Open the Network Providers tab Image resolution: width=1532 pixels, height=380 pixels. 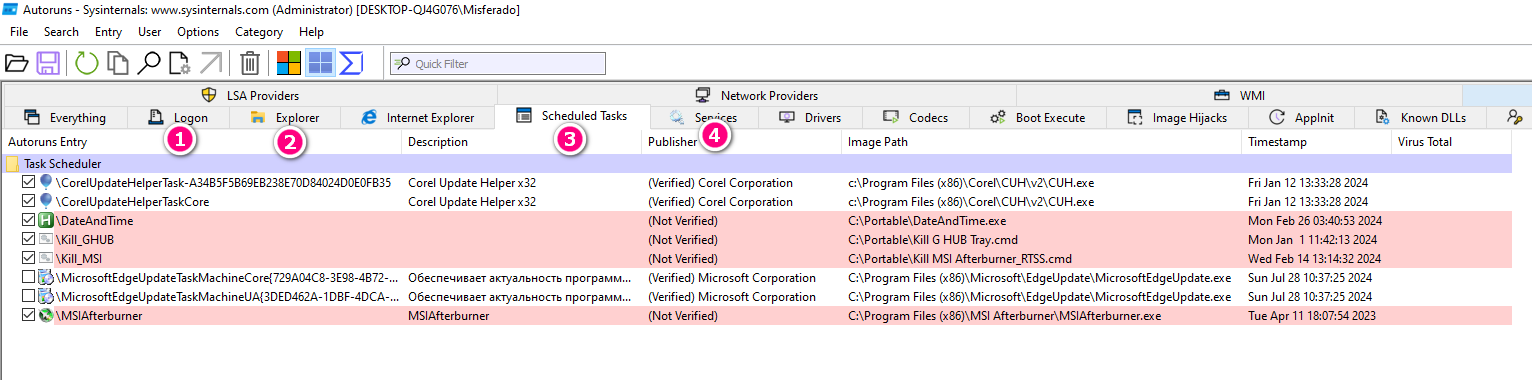point(757,95)
